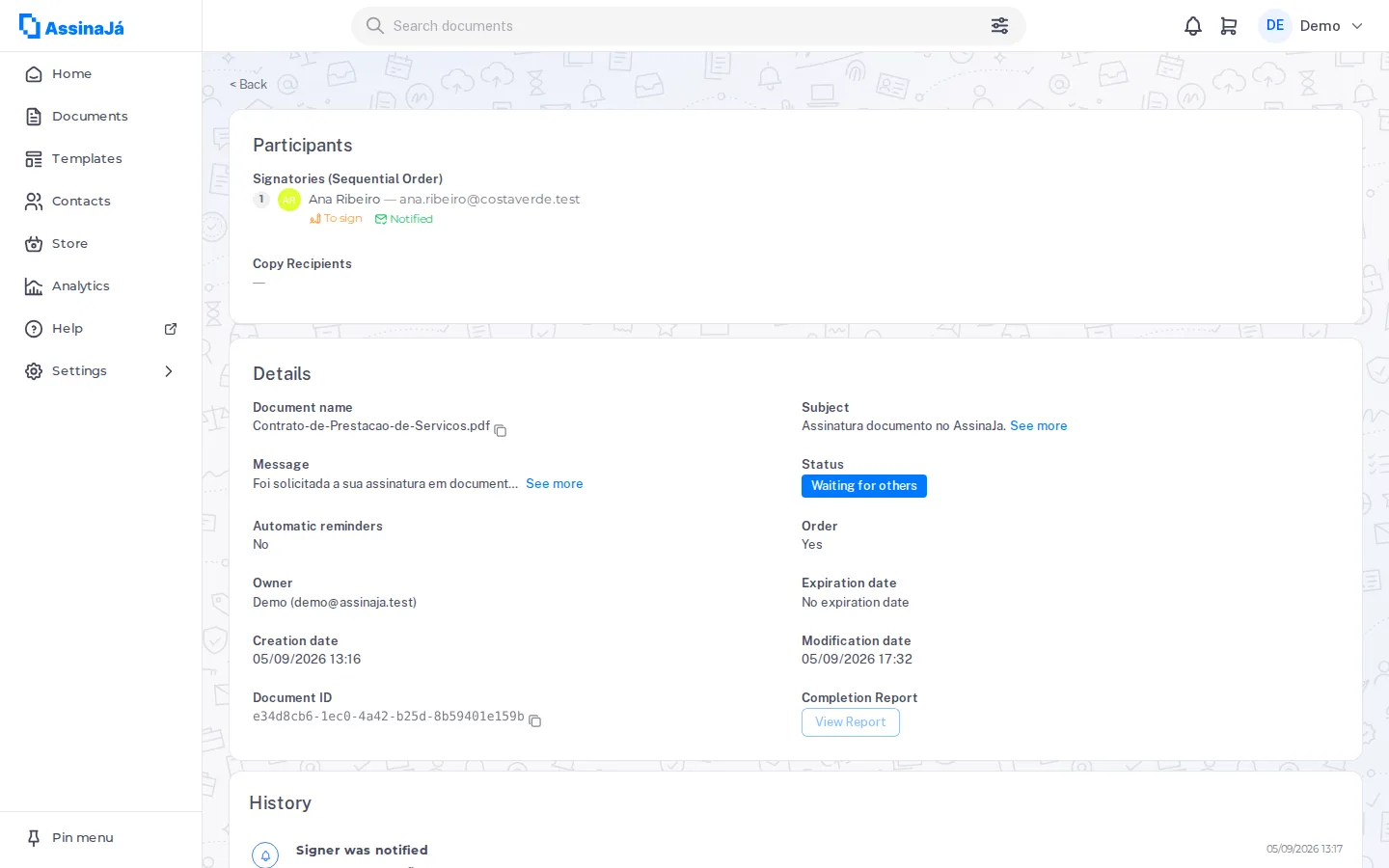The image size is (1389, 868).
Task: Click the DE user avatar
Action: click(x=1275, y=26)
